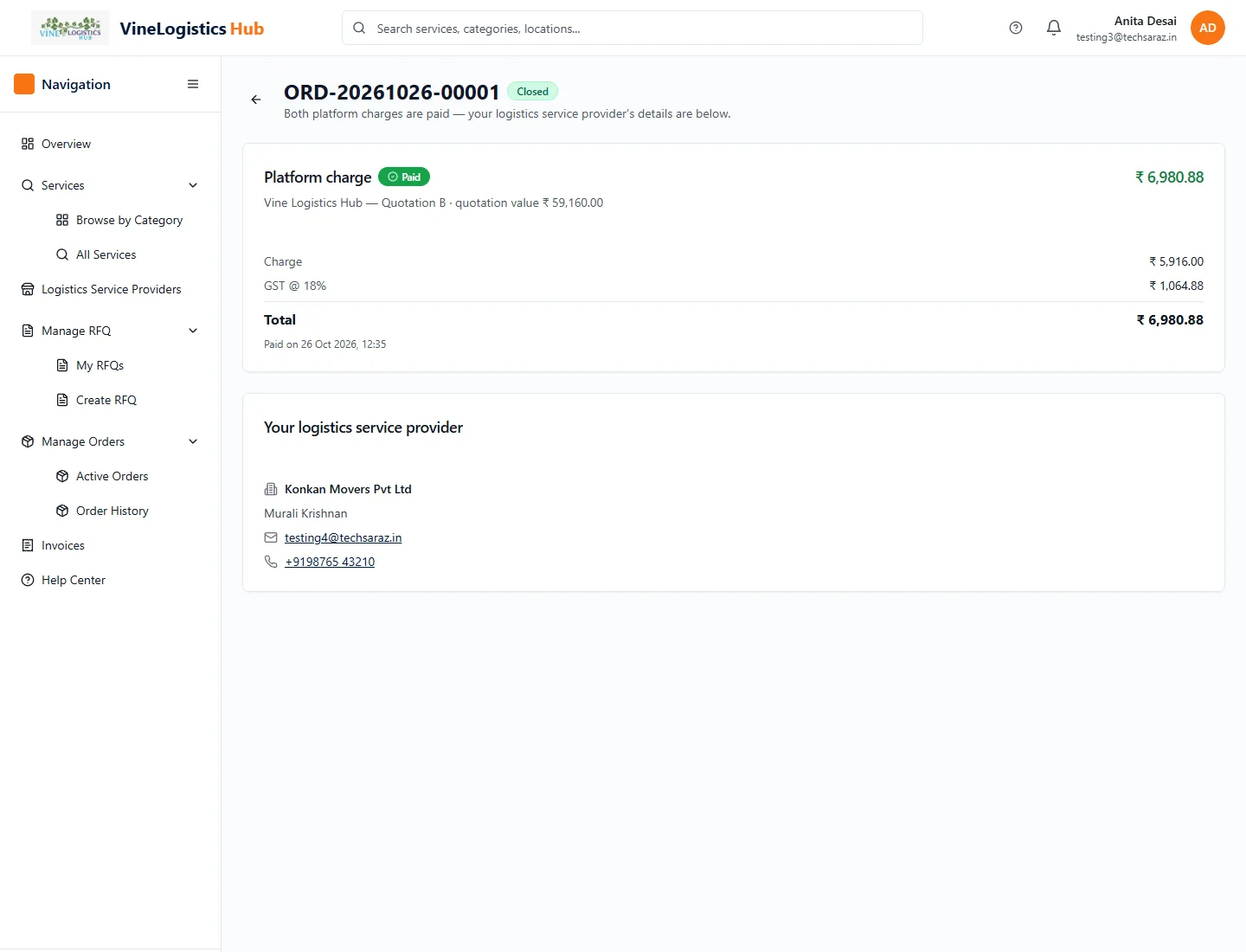Click the building icon next to Konkan Movers
Viewport: 1246px width, 952px height.
(x=271, y=489)
